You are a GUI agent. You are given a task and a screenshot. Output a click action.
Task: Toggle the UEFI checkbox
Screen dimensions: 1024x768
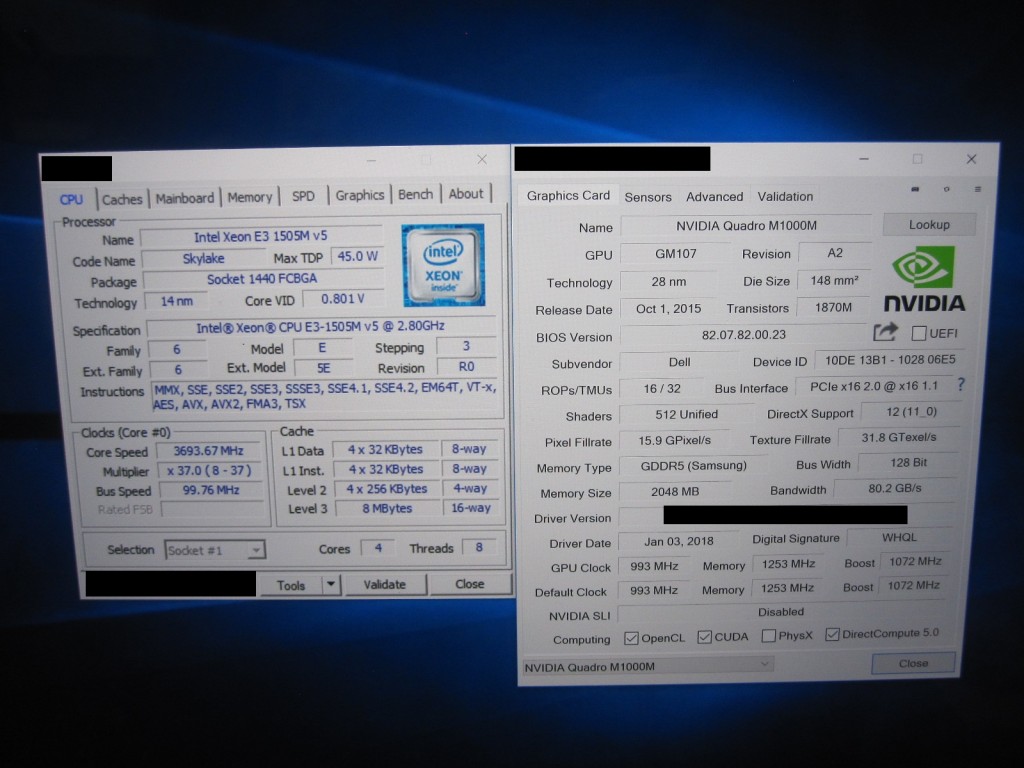point(918,334)
